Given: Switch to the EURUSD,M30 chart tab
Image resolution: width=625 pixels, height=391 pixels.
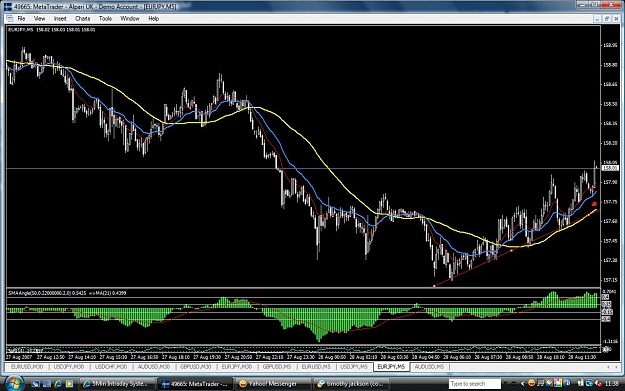Looking at the screenshot, I should pos(27,367).
